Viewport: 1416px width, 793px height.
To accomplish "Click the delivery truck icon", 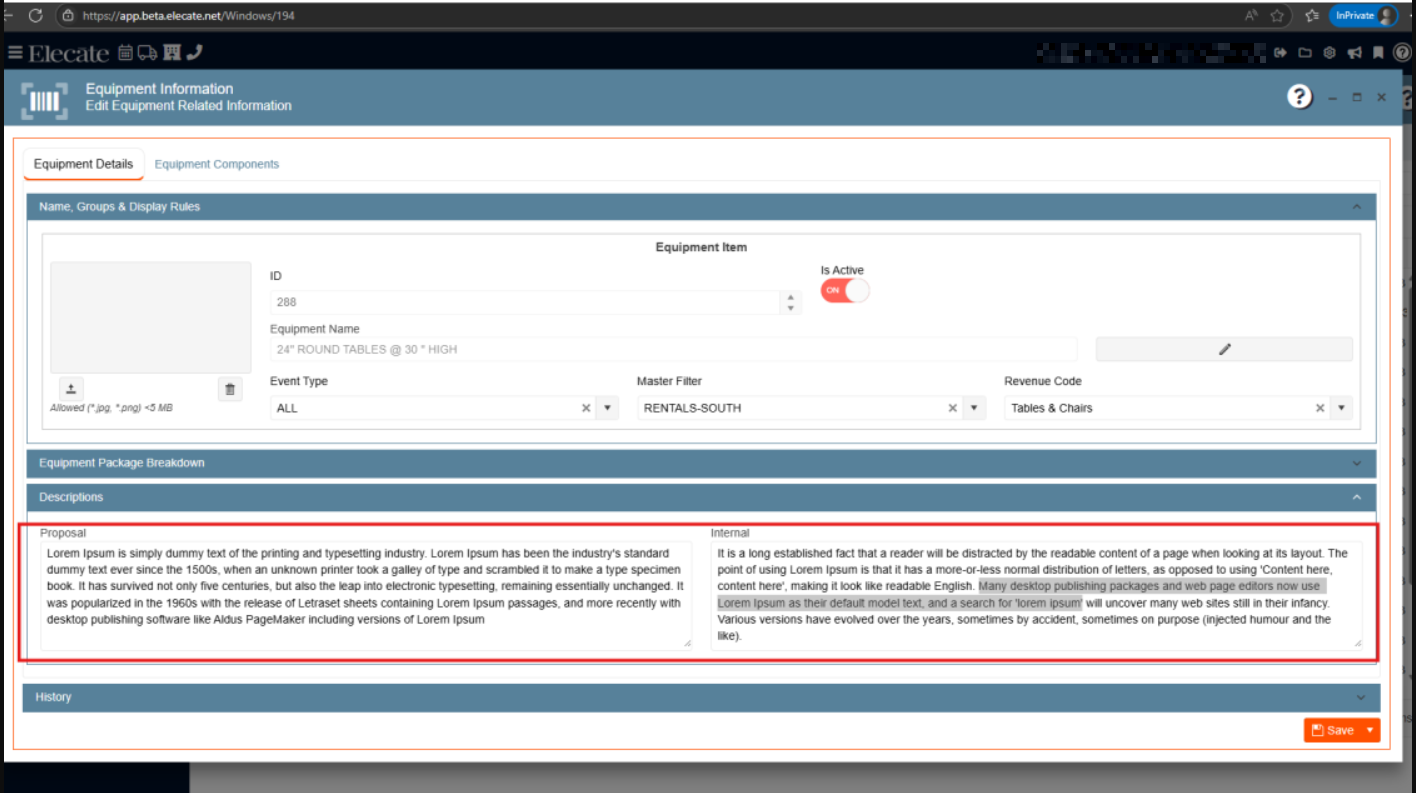I will click(x=147, y=53).
